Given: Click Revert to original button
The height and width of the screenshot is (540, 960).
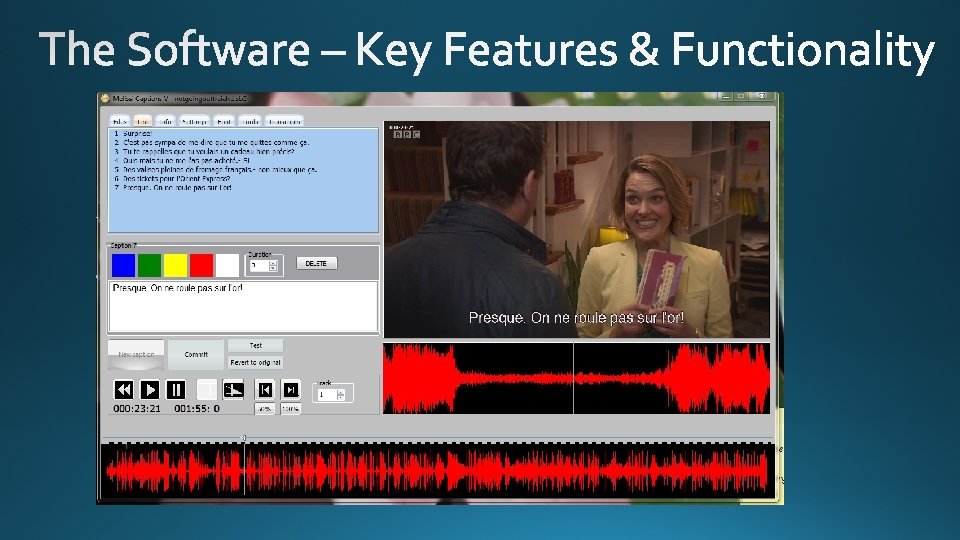Looking at the screenshot, I should click(255, 362).
